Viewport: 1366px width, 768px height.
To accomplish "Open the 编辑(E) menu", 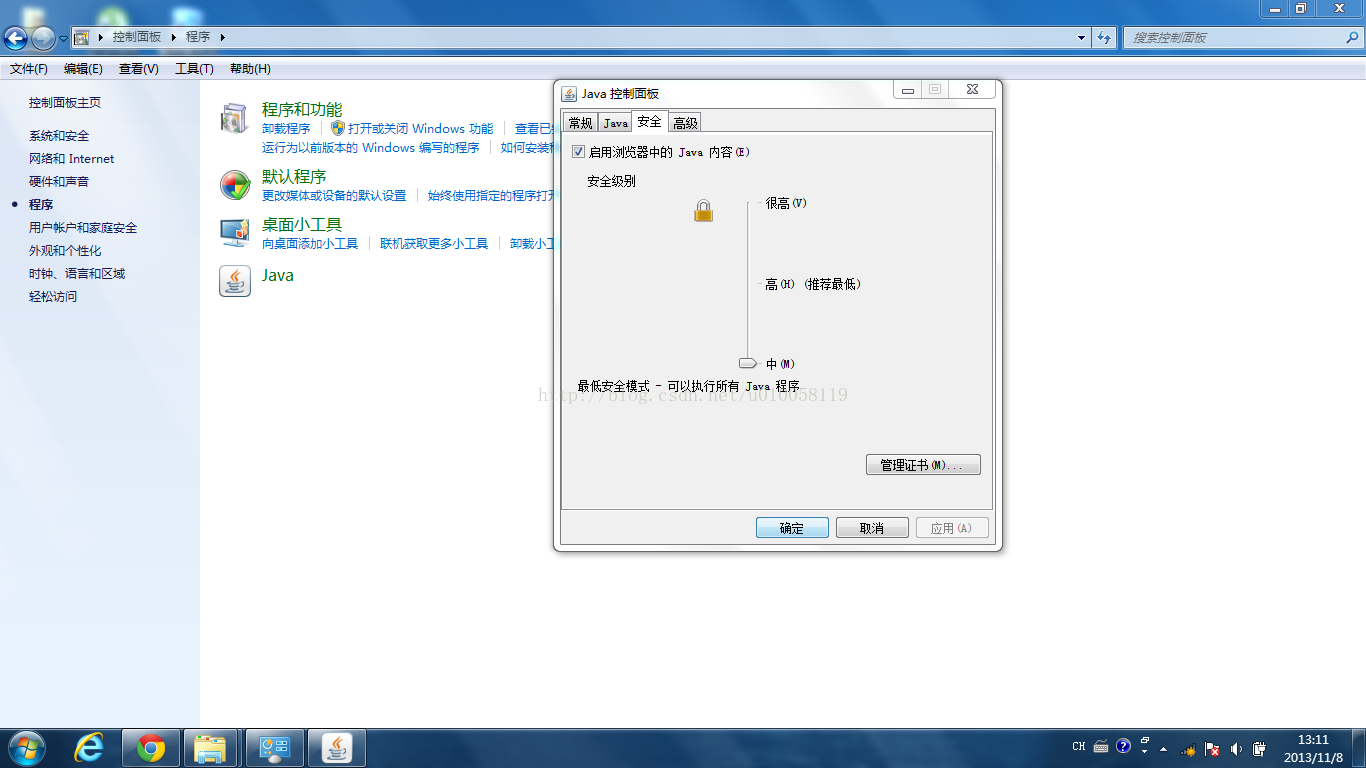I will pos(83,69).
